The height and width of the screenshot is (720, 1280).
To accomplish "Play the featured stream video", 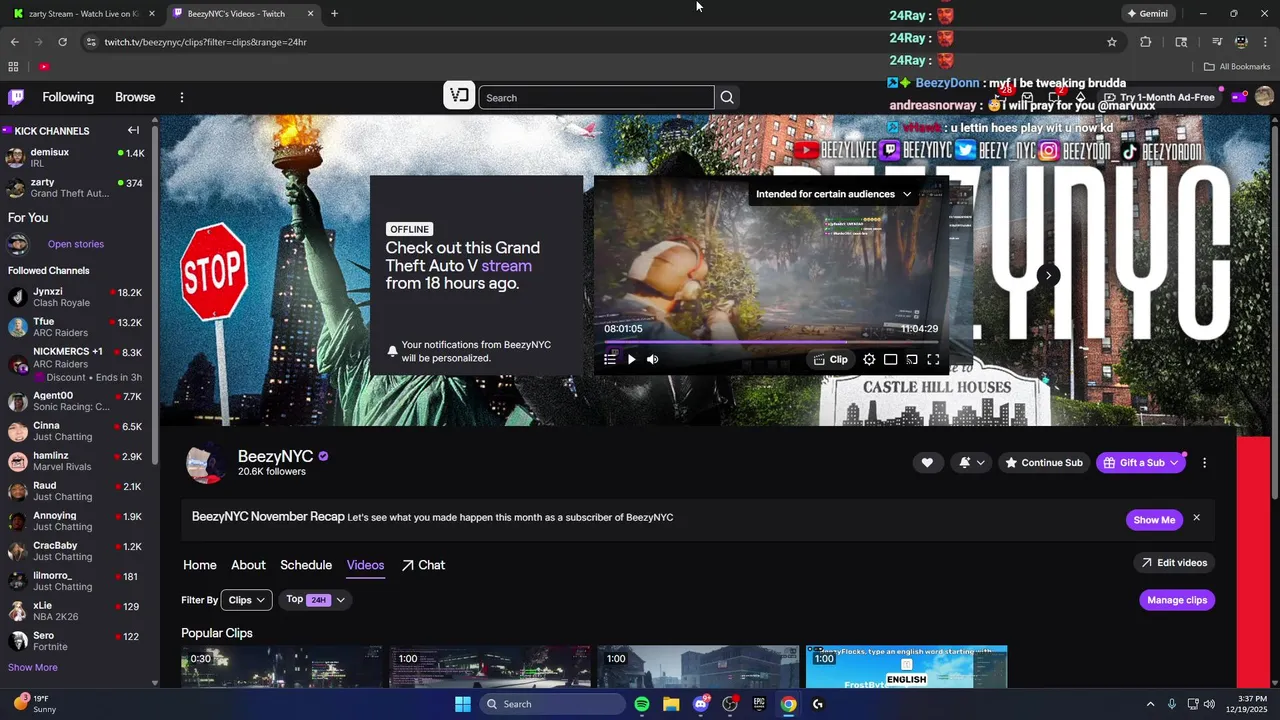I will [x=631, y=360].
